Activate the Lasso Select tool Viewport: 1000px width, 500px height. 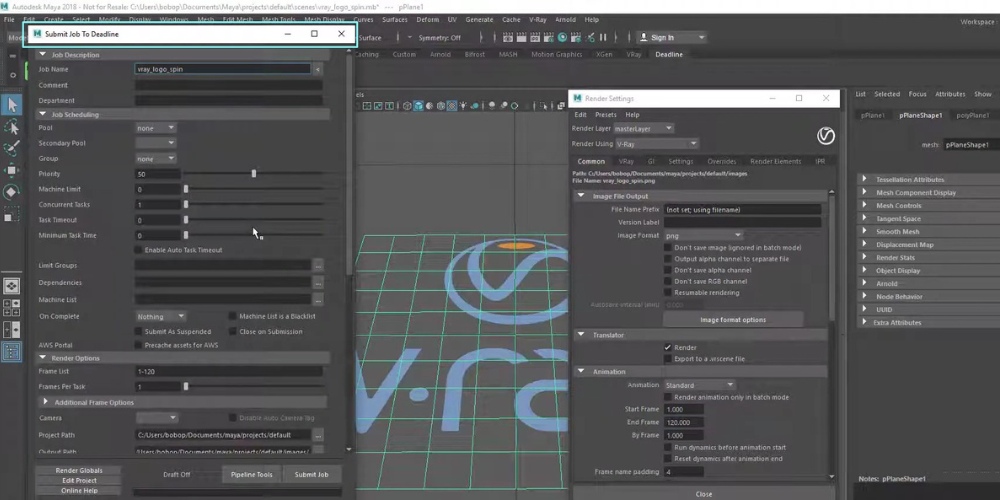pos(12,127)
